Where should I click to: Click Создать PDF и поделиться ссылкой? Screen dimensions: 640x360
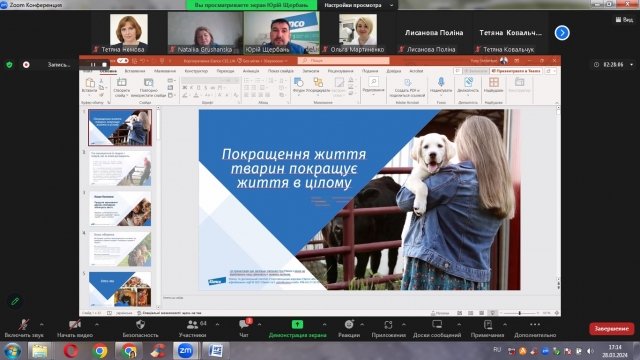[407, 87]
